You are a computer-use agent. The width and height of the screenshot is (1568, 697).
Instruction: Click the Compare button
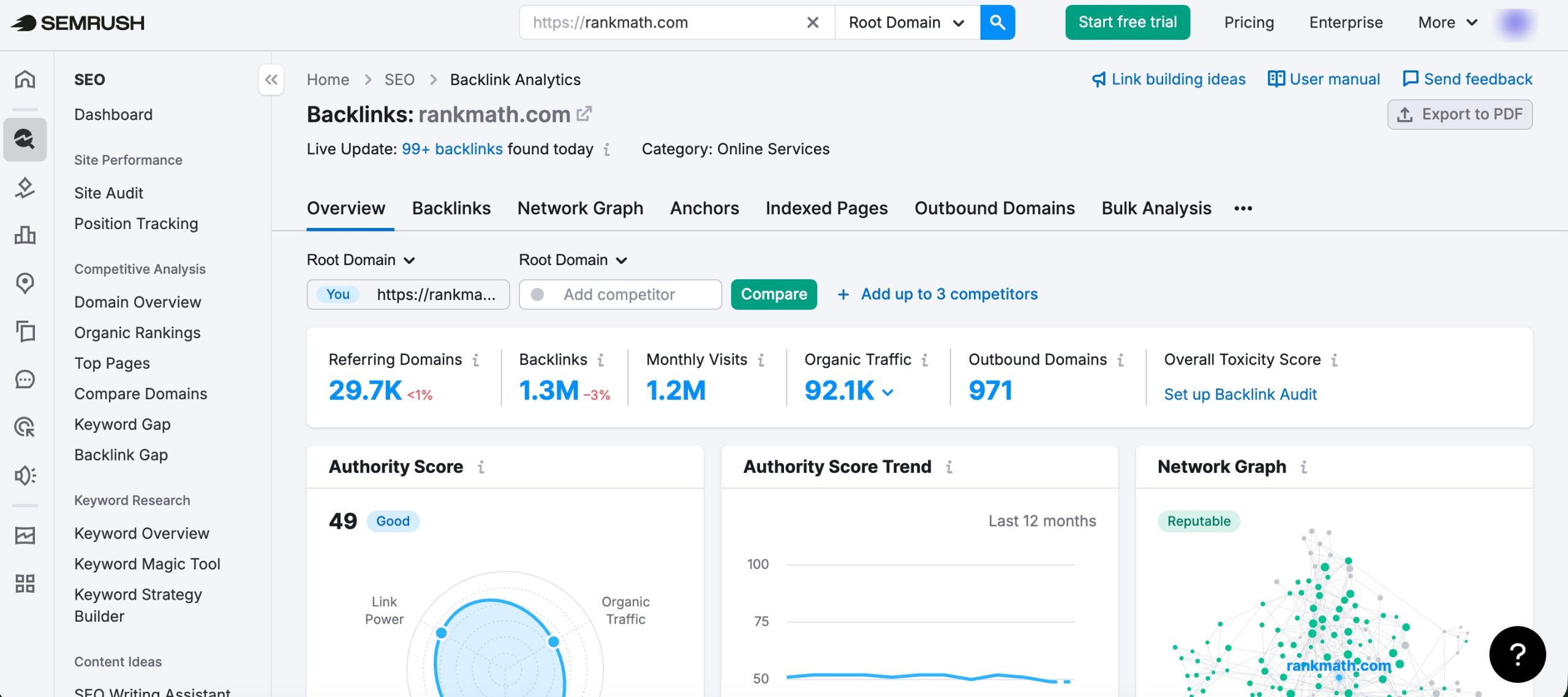tap(774, 295)
